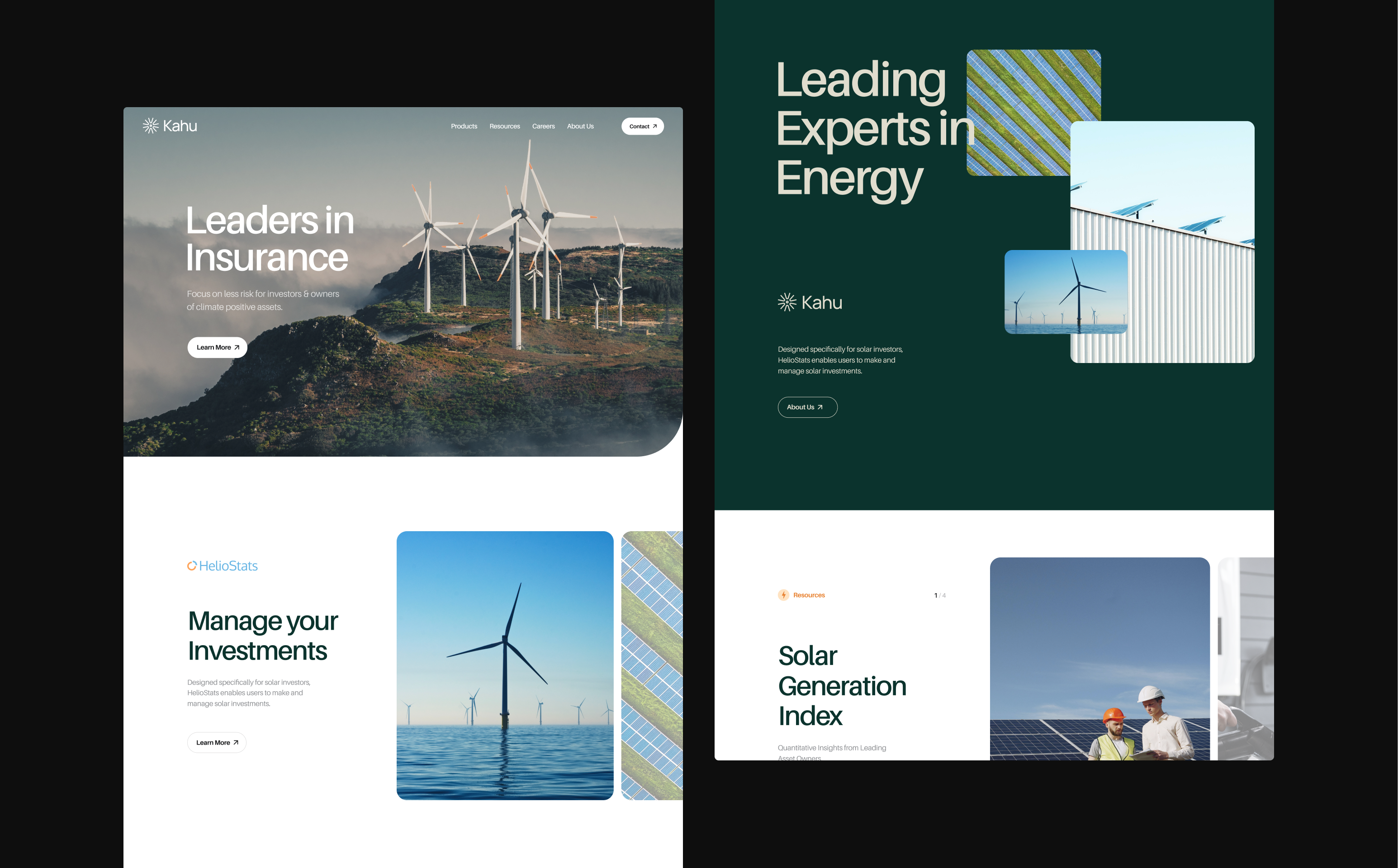Click the solar engineers photo card
This screenshot has height=868, width=1398.
click(x=1099, y=659)
